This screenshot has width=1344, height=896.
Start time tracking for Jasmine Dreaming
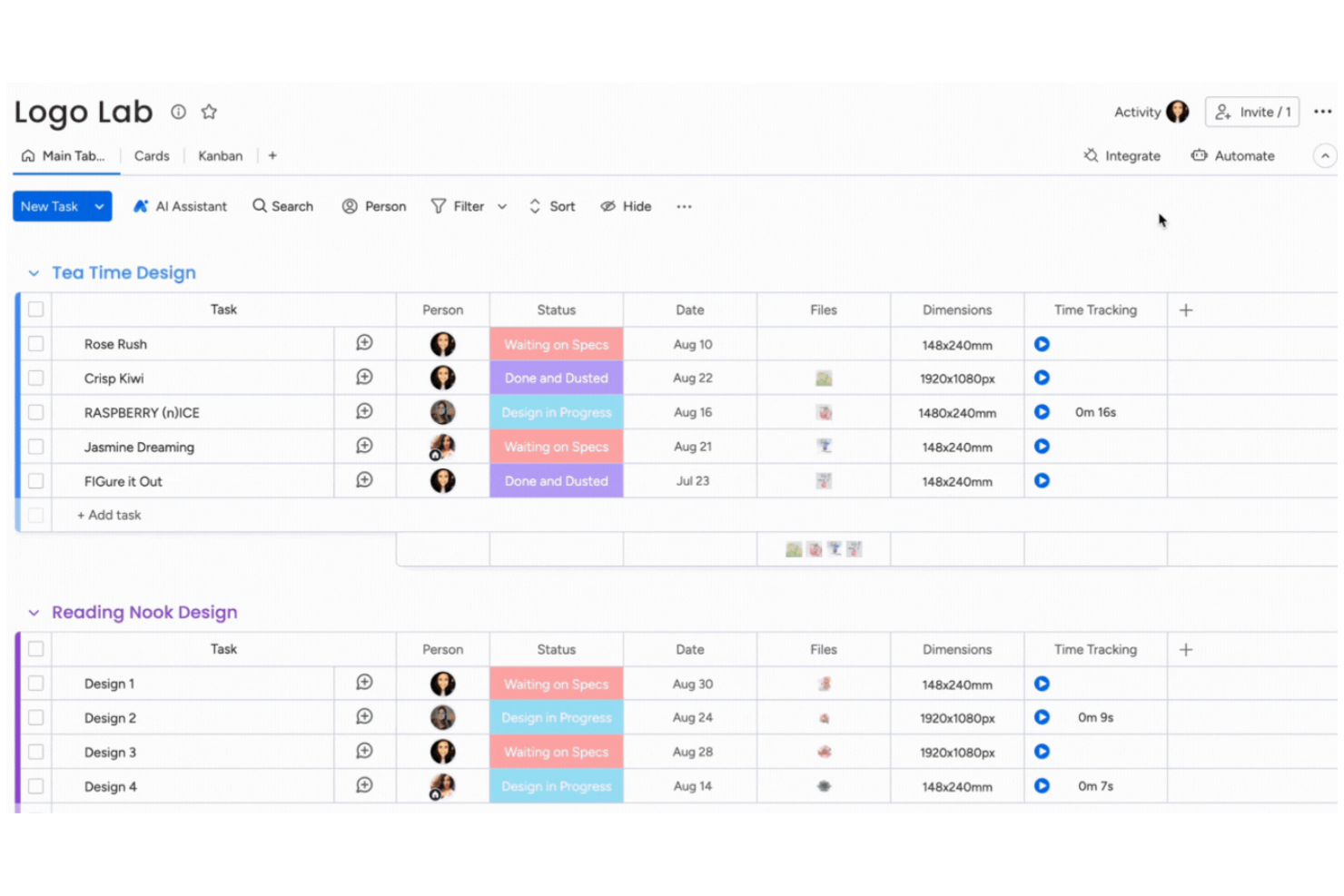[1042, 446]
